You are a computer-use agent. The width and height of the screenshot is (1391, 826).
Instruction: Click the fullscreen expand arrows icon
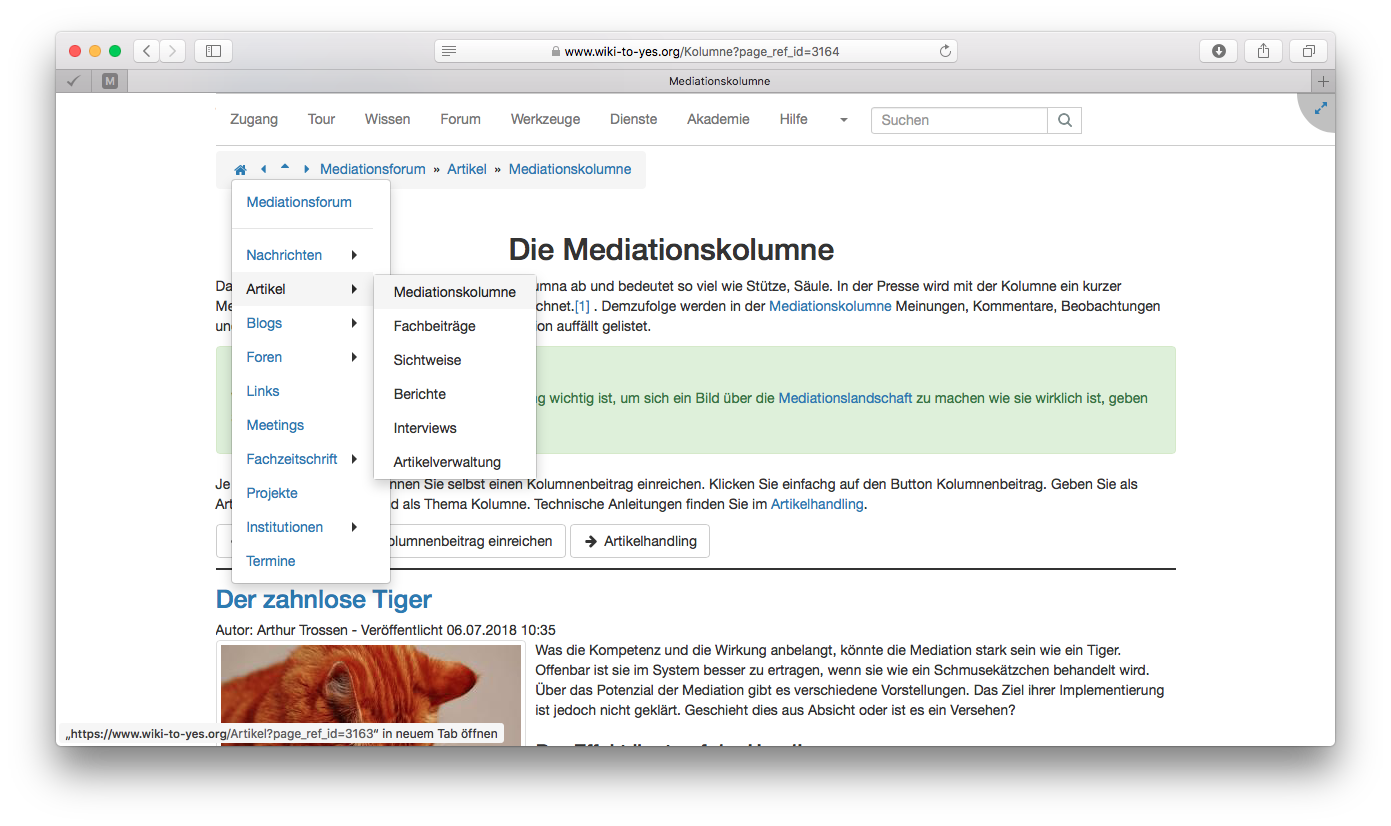coord(1320,108)
